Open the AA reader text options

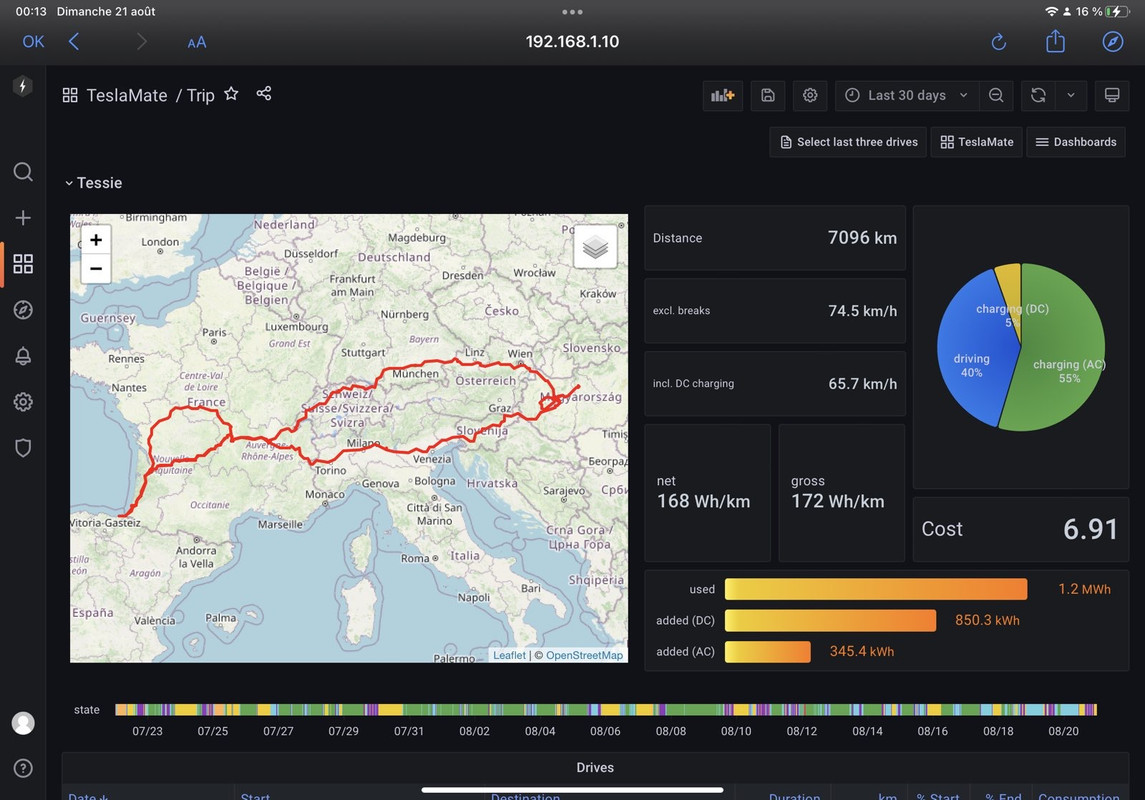[x=196, y=42]
